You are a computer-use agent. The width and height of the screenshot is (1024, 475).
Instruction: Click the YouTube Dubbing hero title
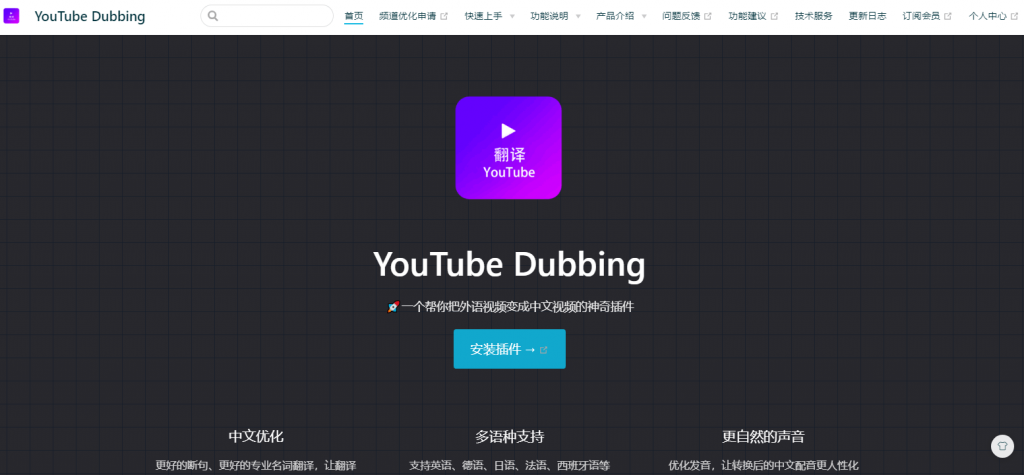[509, 265]
